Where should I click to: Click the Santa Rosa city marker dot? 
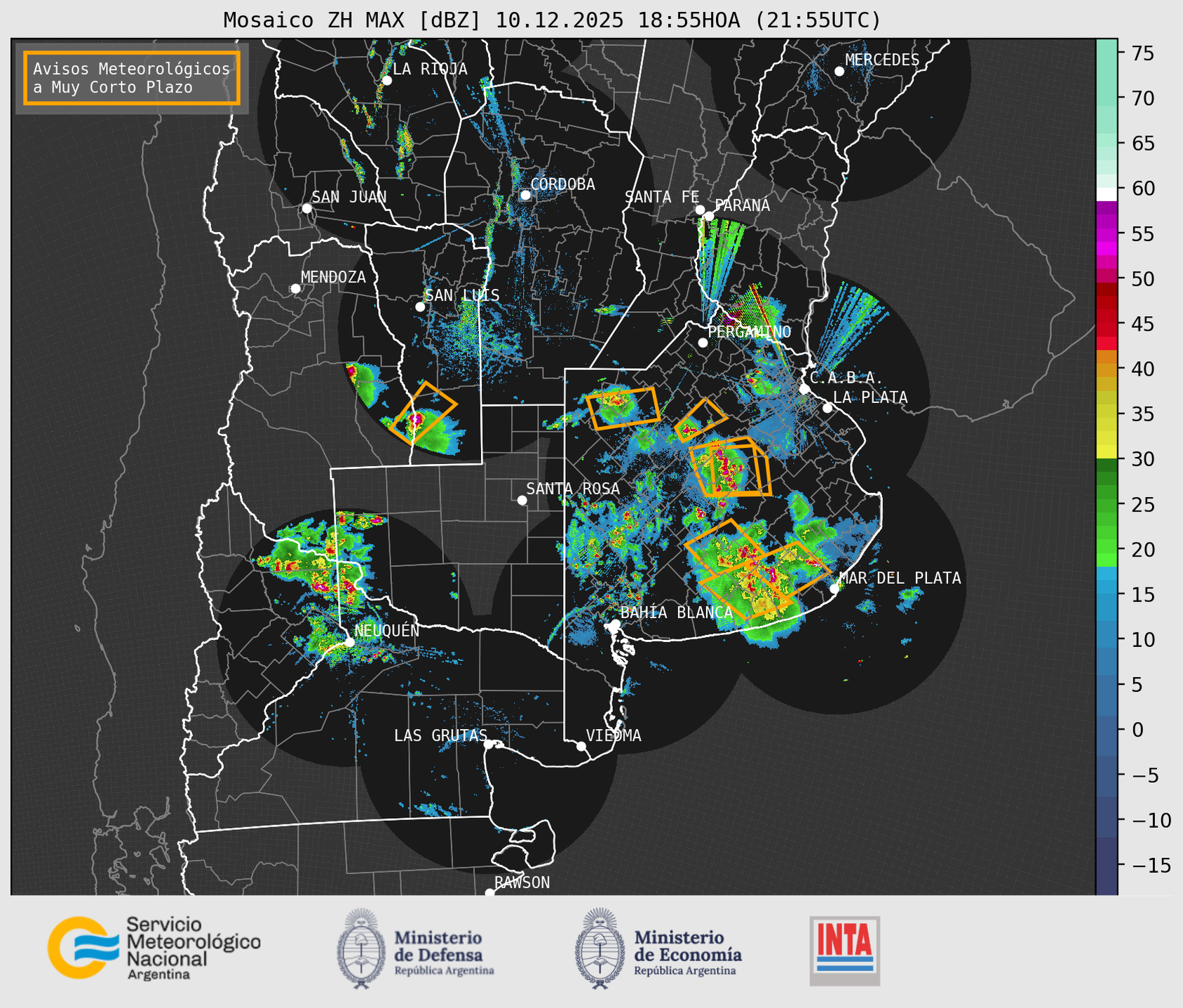click(522, 500)
